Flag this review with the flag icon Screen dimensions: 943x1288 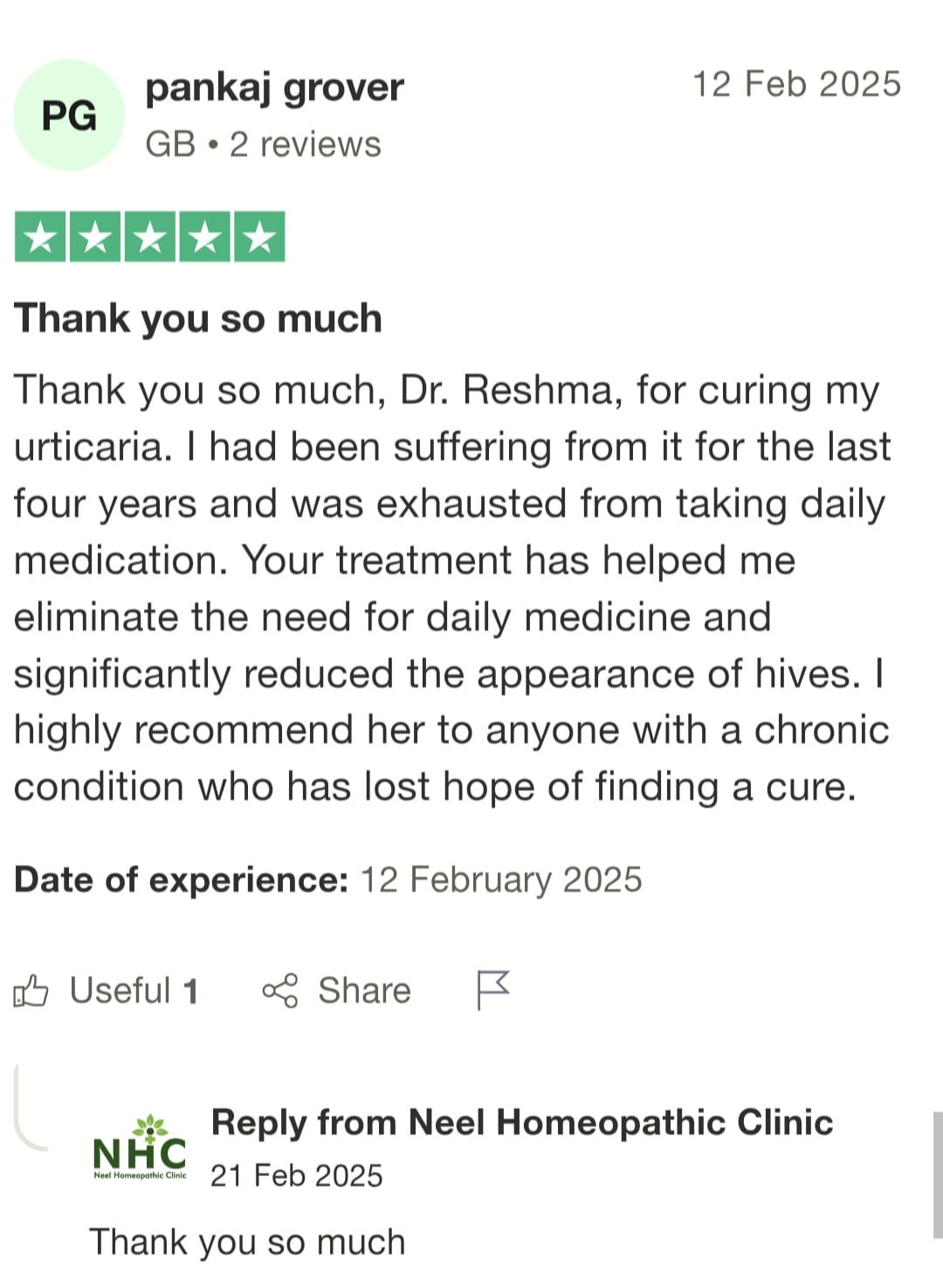[x=492, y=990]
